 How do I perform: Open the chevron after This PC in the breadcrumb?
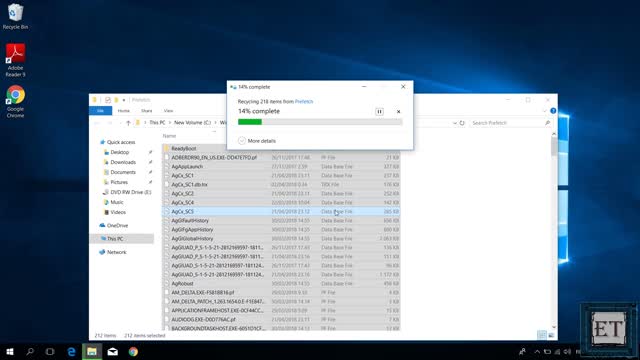(170, 122)
